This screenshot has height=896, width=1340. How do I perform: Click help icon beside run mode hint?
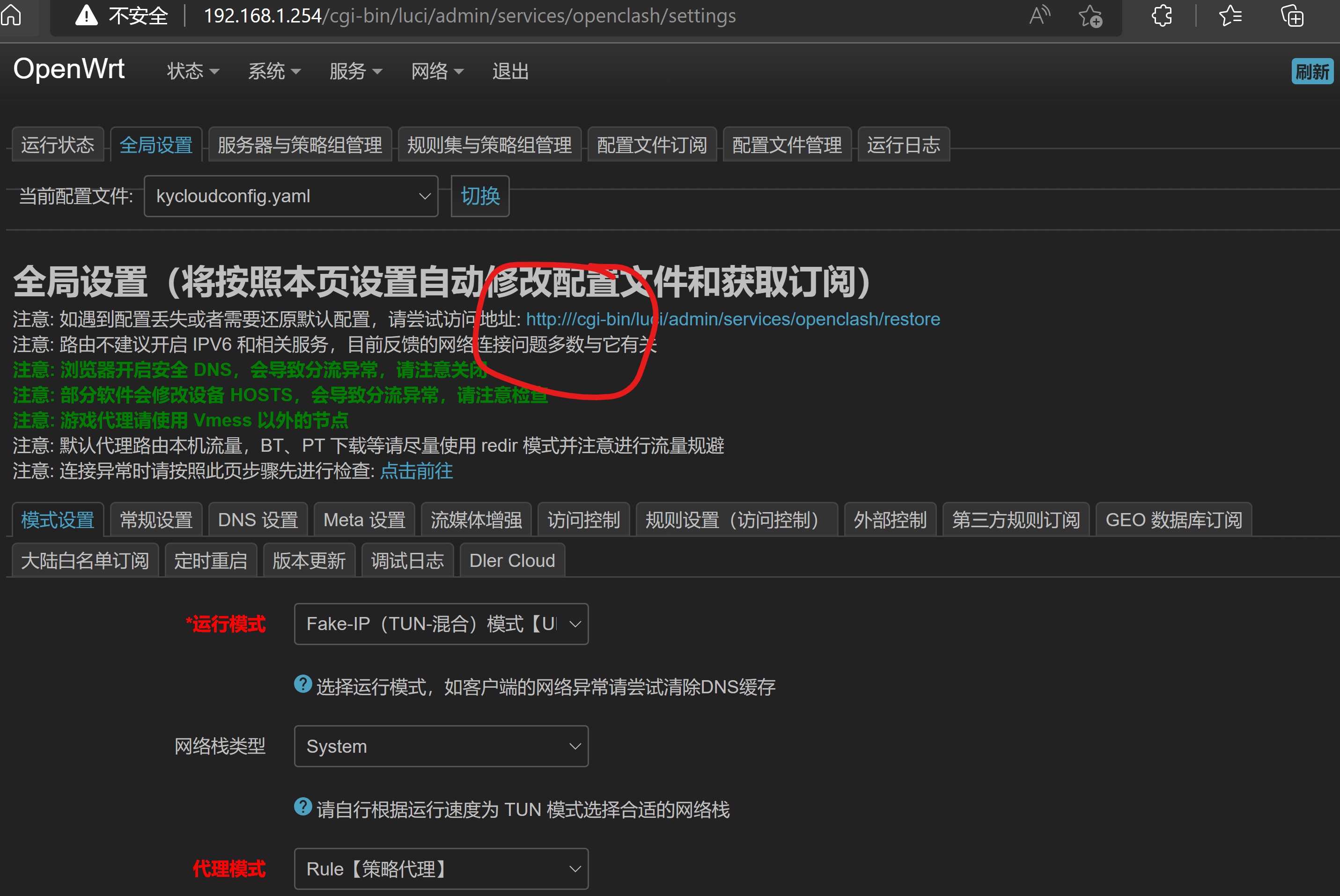pos(303,684)
